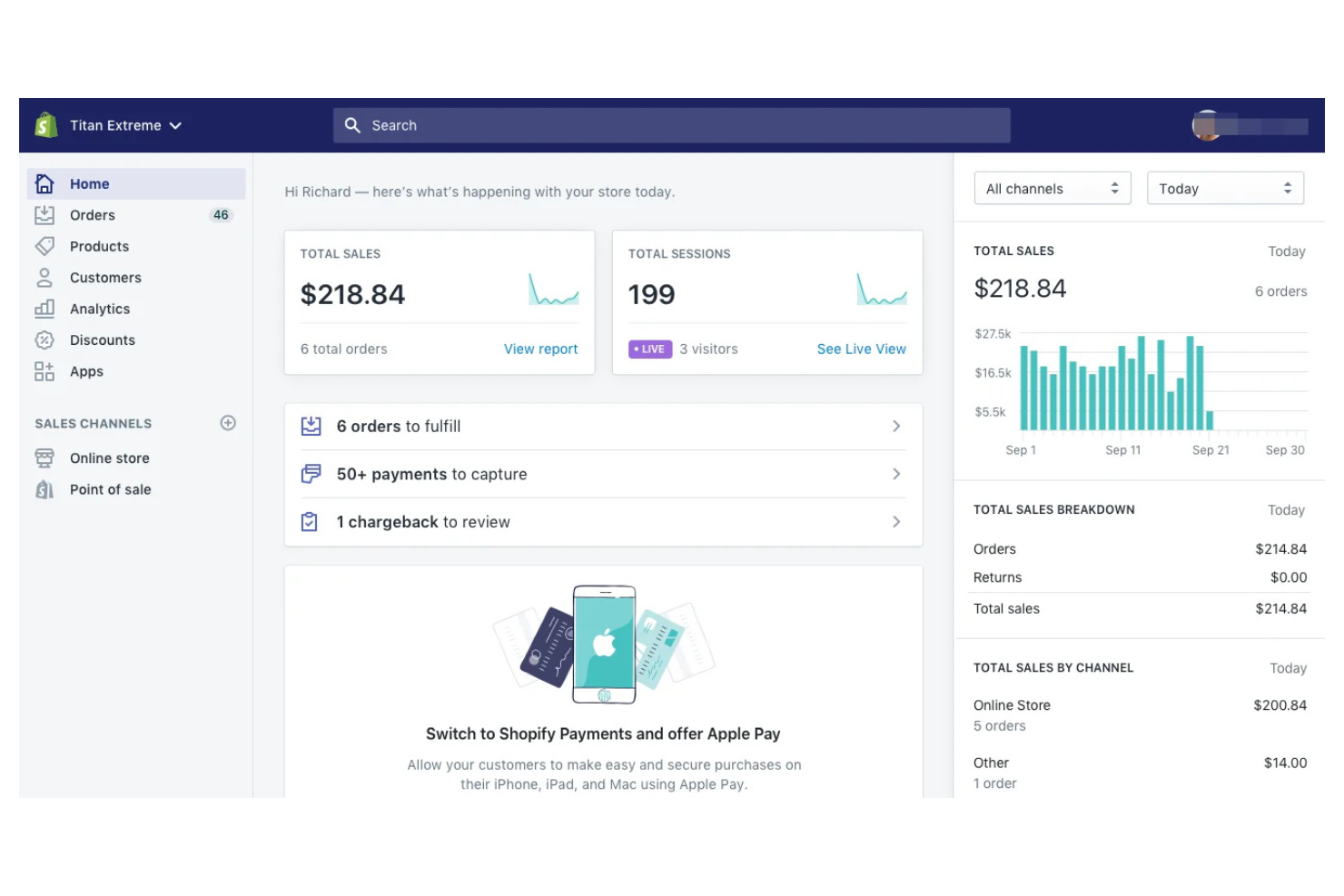Open Customers from the sidebar icon
Viewport: 1344px width, 896px height.
click(44, 277)
